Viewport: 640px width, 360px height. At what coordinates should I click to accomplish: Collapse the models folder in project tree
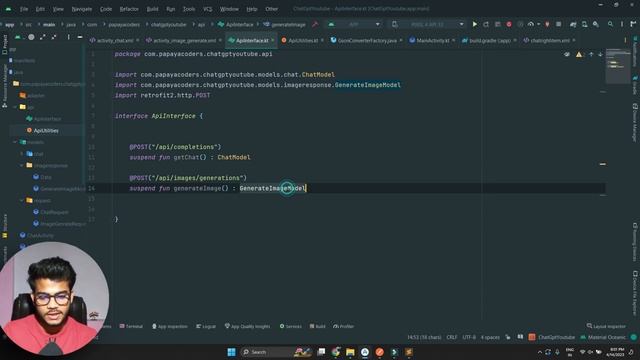tap(16, 142)
